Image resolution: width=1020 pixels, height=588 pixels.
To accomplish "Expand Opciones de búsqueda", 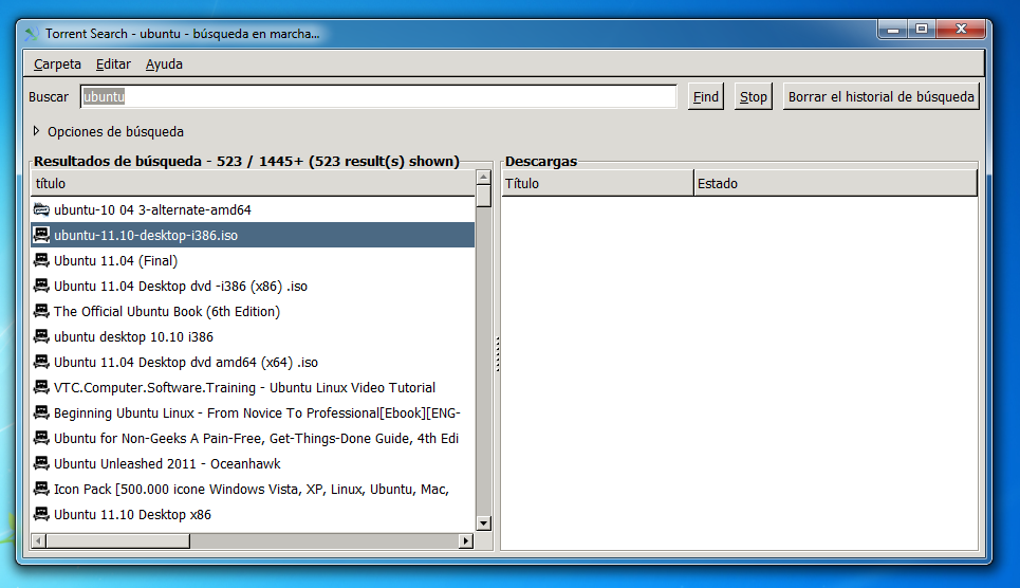I will pyautogui.click(x=36, y=131).
